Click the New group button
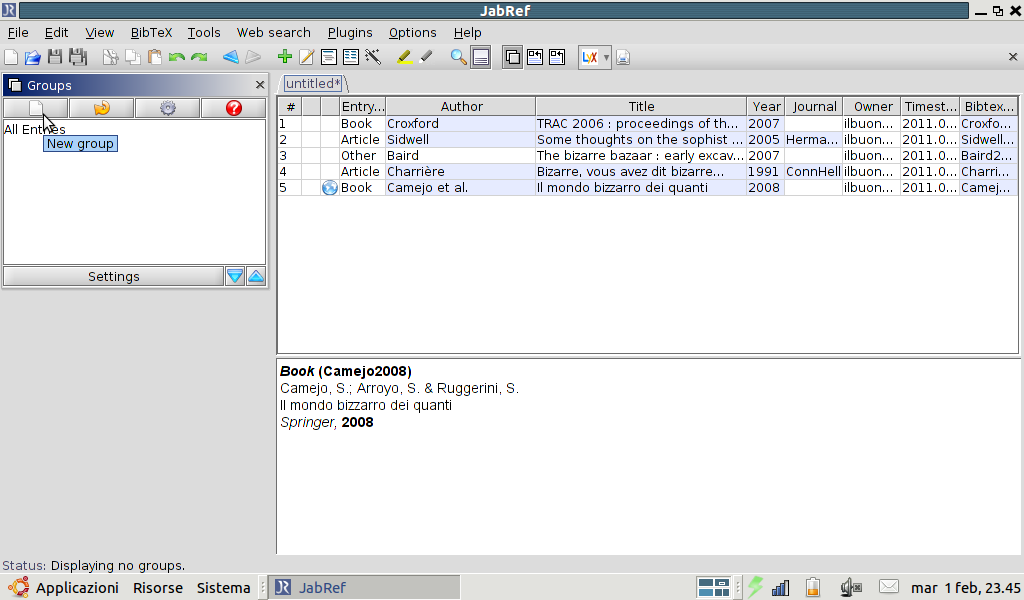 pyautogui.click(x=36, y=108)
